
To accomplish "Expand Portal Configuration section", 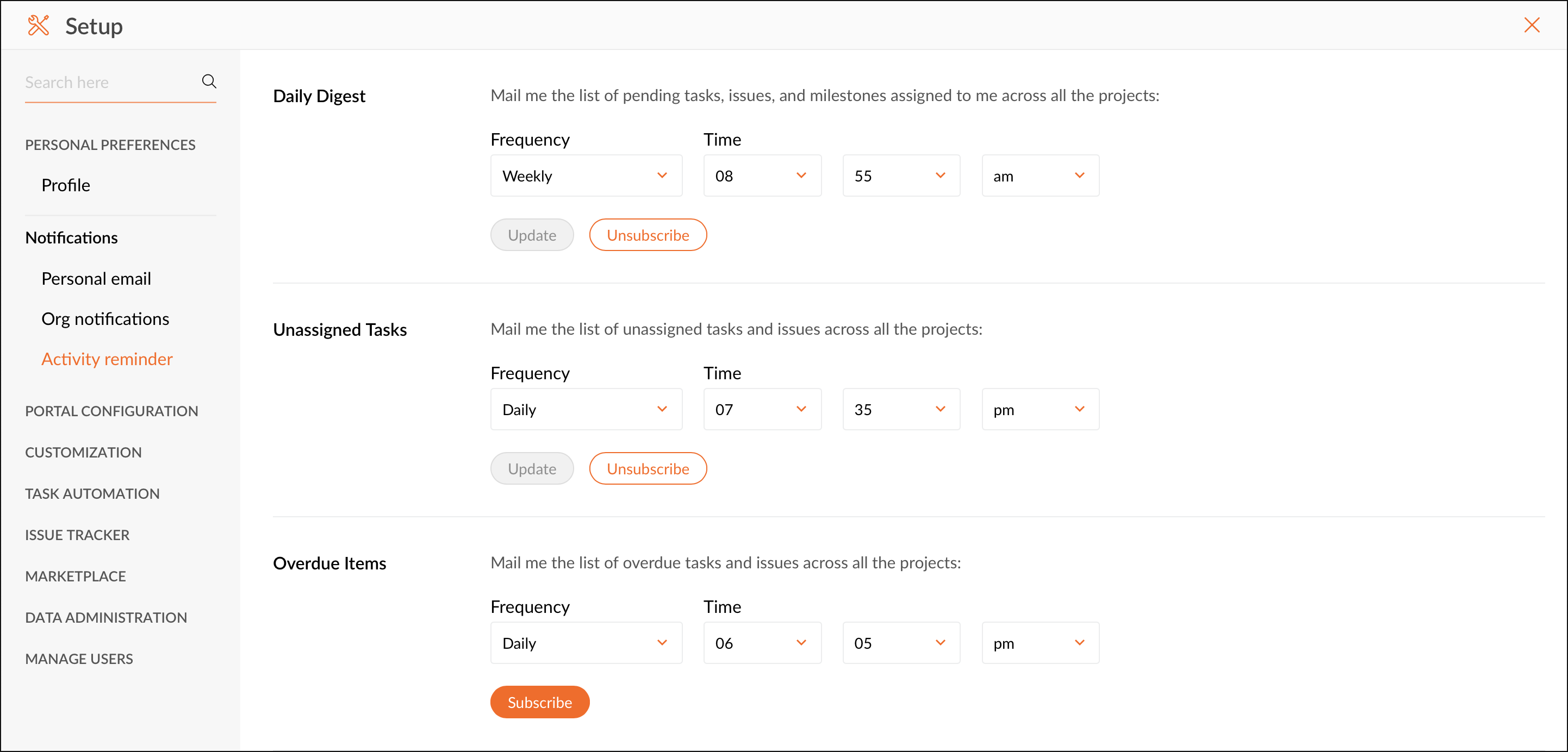I will [x=111, y=411].
